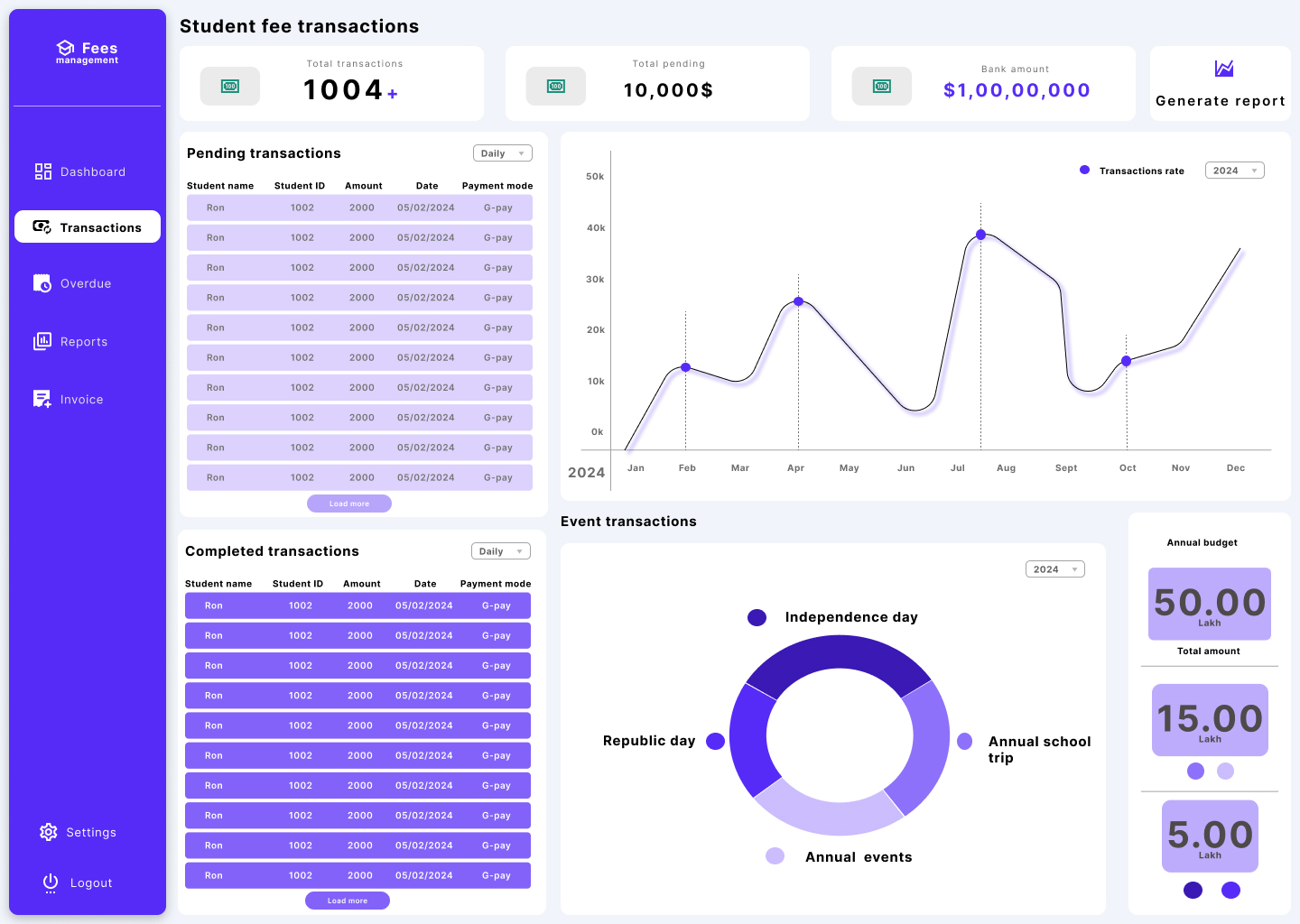Click the 50.00 Lakh annual budget tile

pos(1210,604)
